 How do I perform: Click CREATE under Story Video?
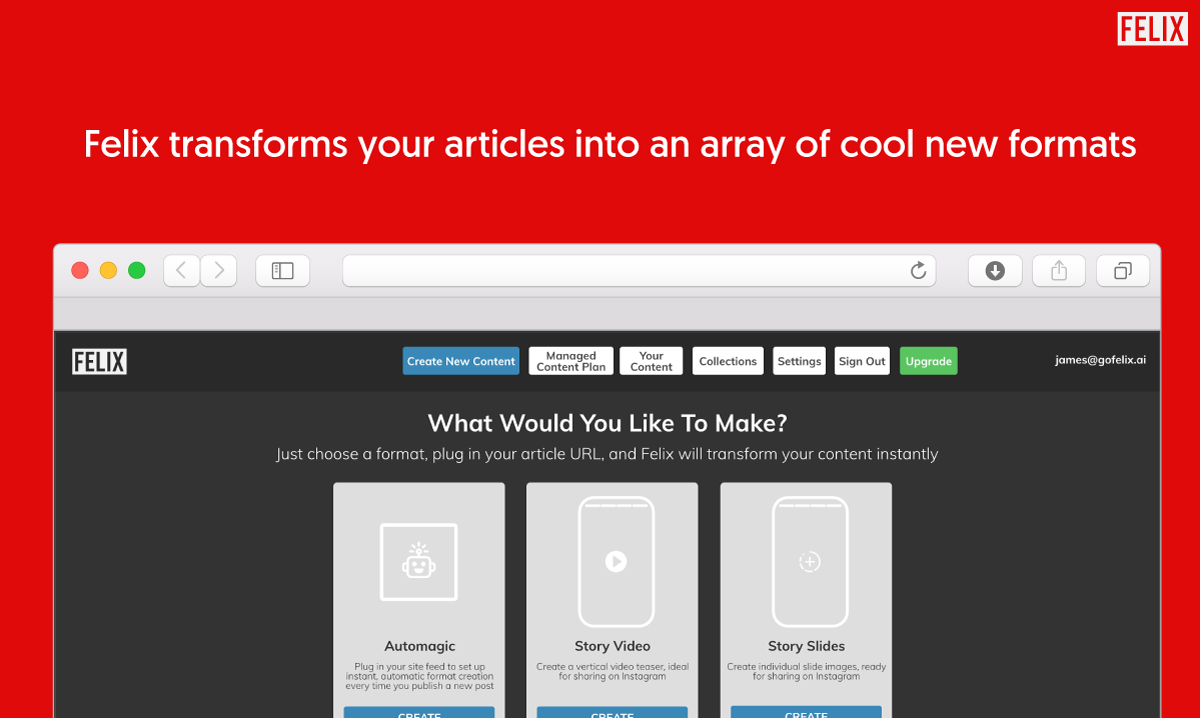612,713
